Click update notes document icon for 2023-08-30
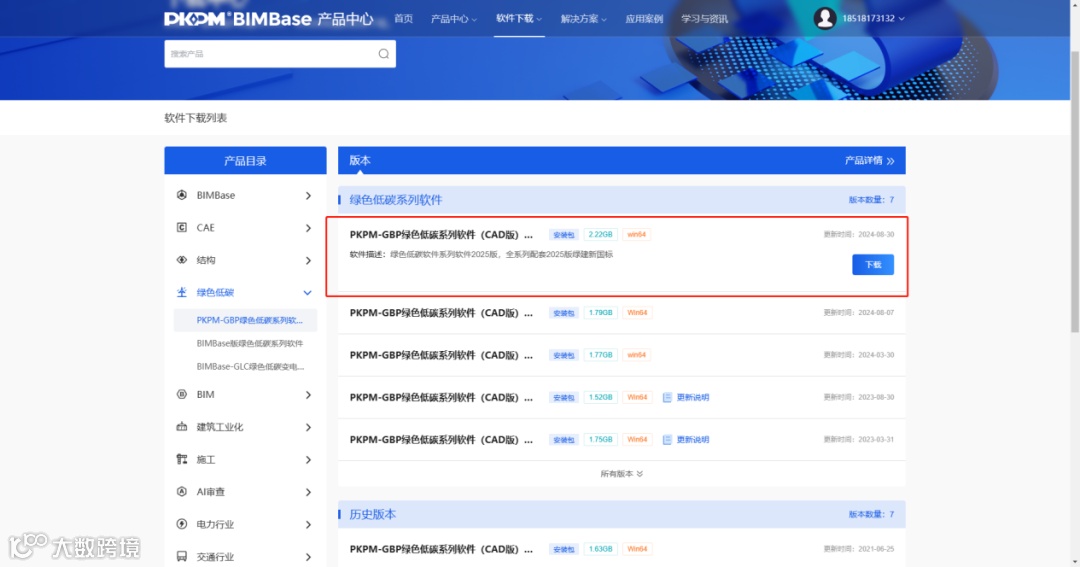 coord(667,398)
